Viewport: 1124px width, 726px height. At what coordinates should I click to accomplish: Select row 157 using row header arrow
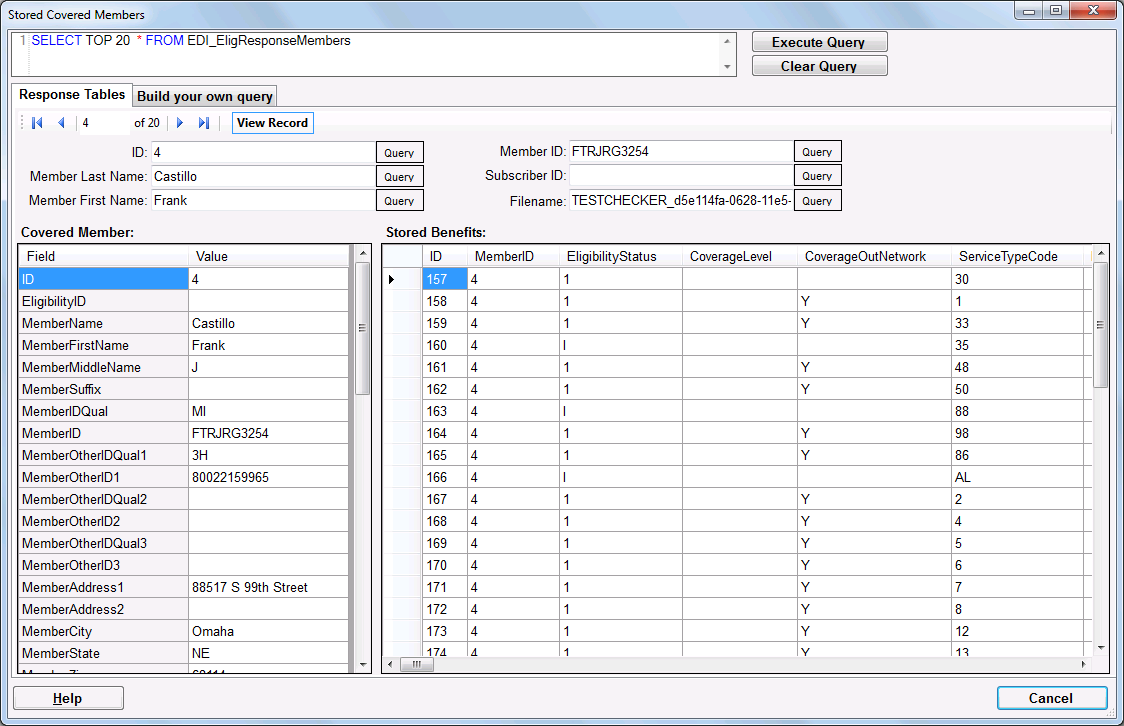click(x=393, y=279)
